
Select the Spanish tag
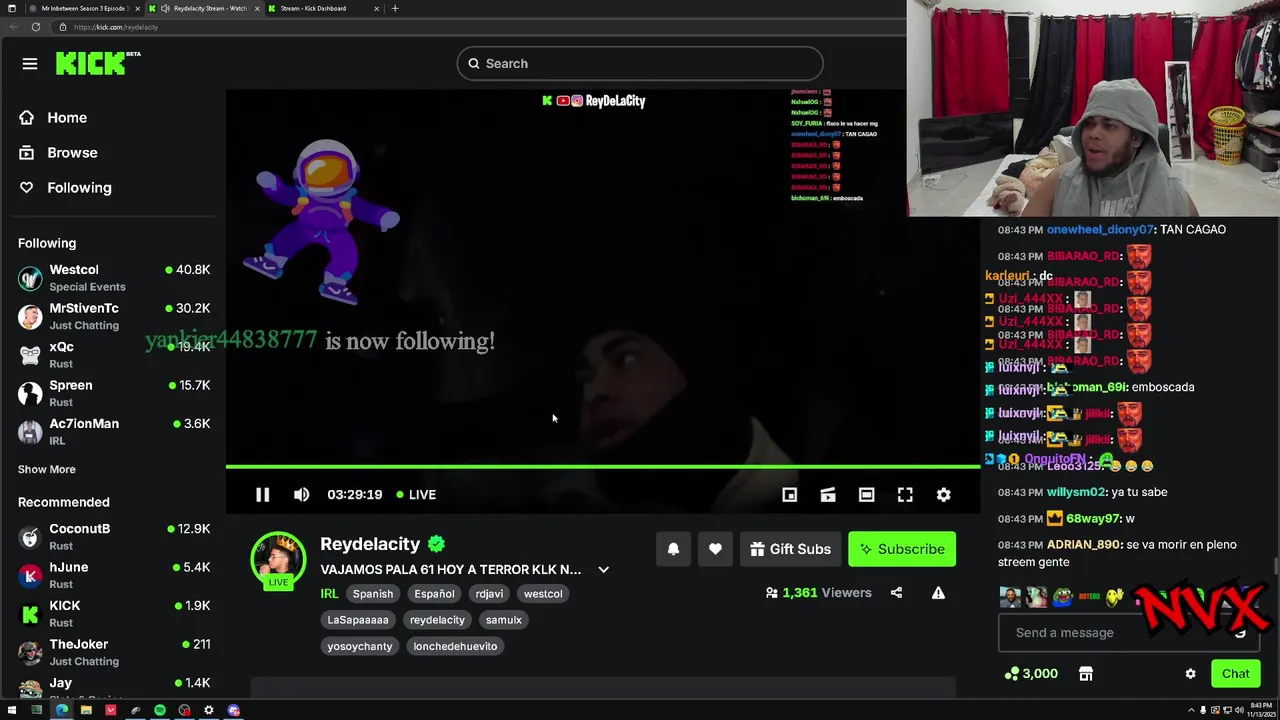click(x=373, y=594)
